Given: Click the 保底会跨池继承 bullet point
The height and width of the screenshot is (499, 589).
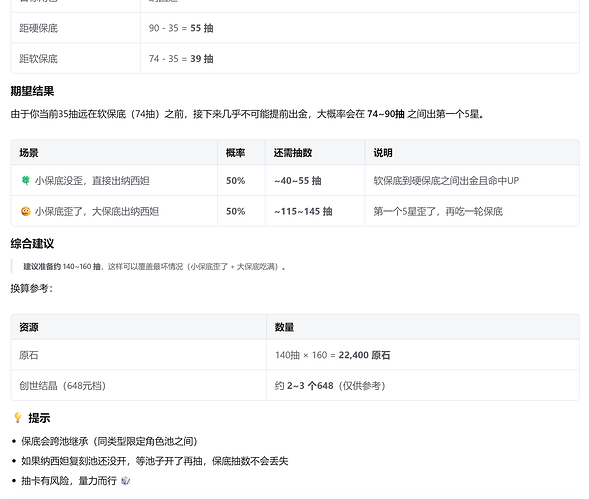Looking at the screenshot, I should (x=109, y=441).
